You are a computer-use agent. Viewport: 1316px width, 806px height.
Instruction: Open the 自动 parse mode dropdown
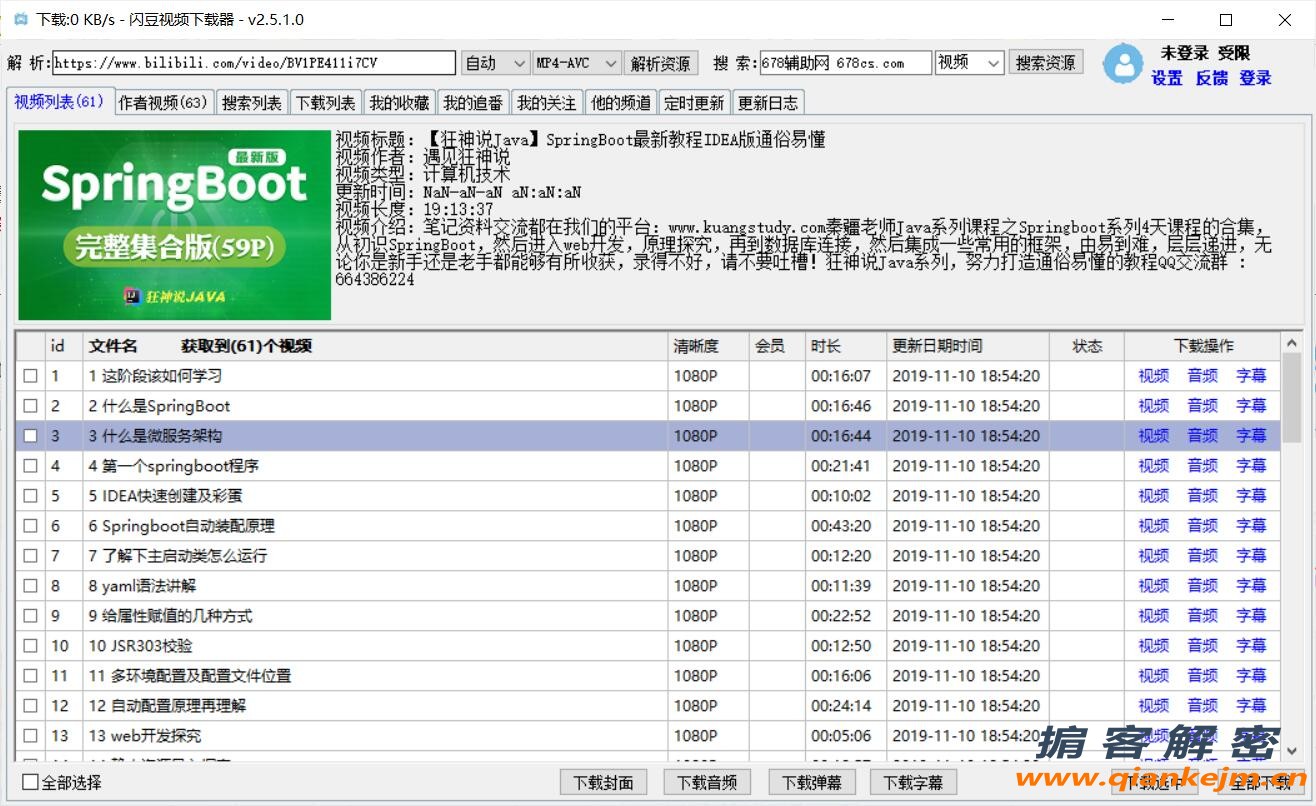coord(496,63)
